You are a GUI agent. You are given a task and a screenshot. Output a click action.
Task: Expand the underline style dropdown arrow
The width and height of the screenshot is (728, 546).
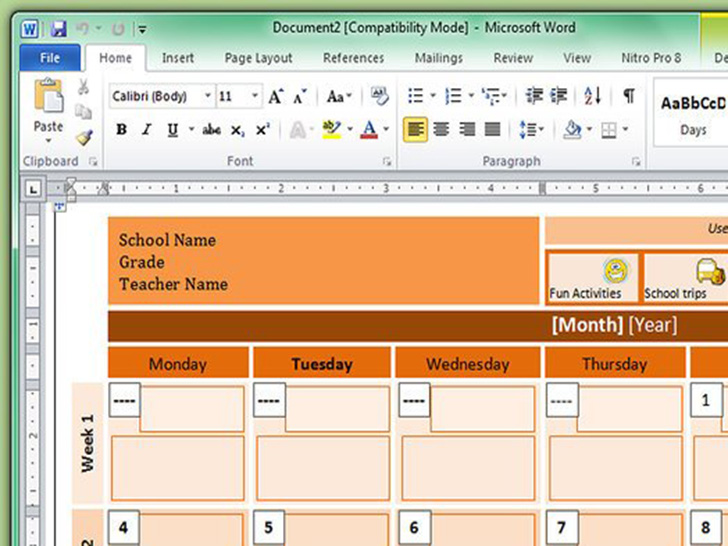click(191, 130)
